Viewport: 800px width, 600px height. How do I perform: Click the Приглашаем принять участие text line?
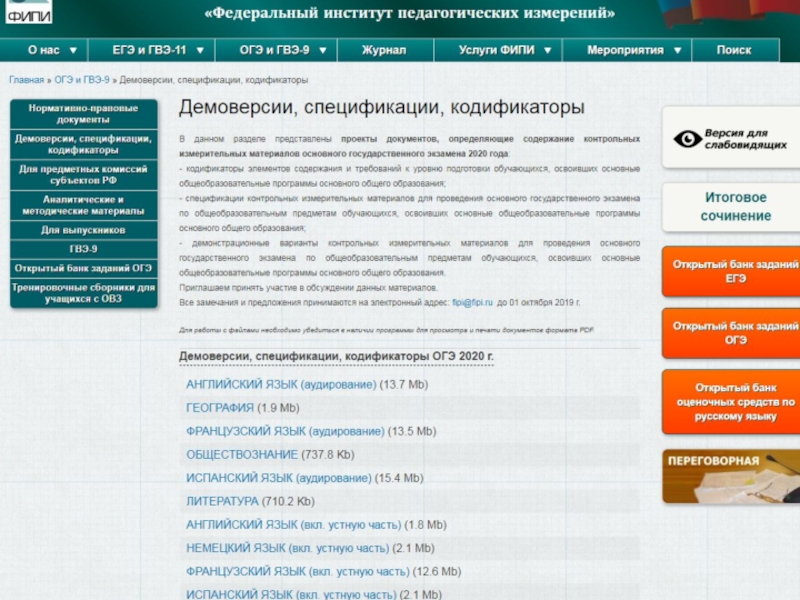coord(308,288)
